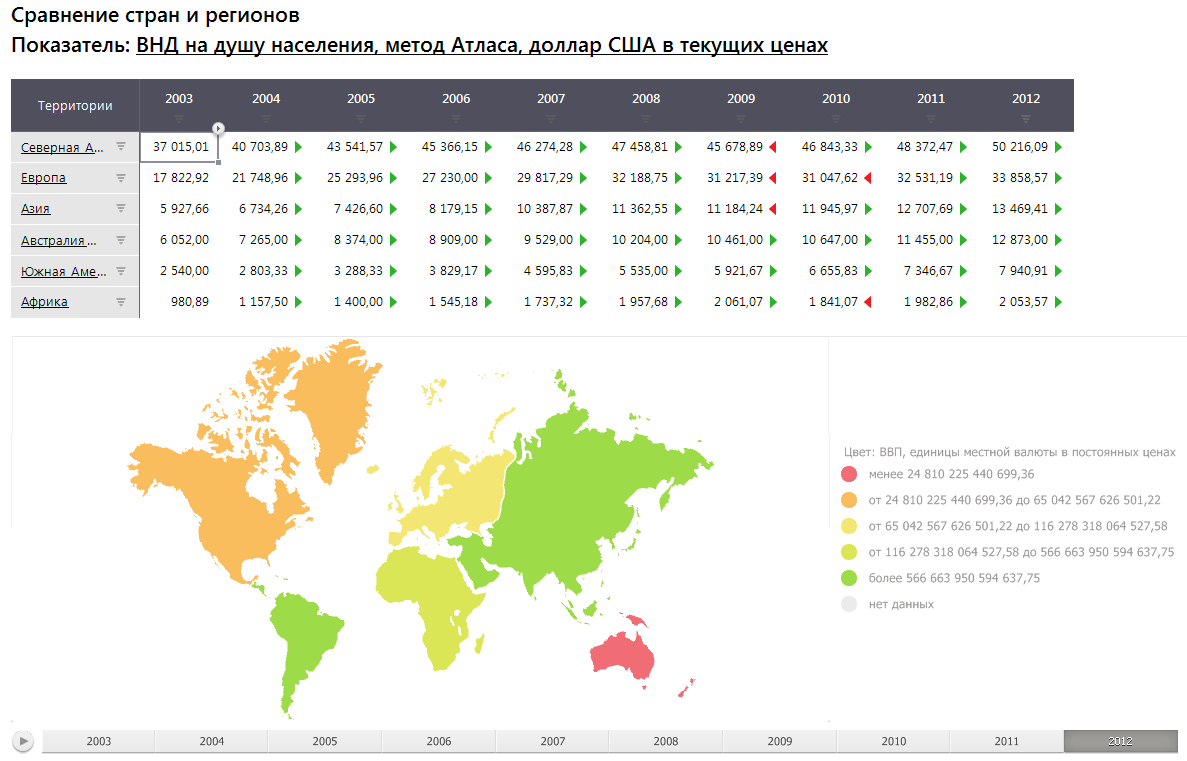Click the sort icon under 2012 column
Screen dimensions: 1187x761
[x=1026, y=119]
